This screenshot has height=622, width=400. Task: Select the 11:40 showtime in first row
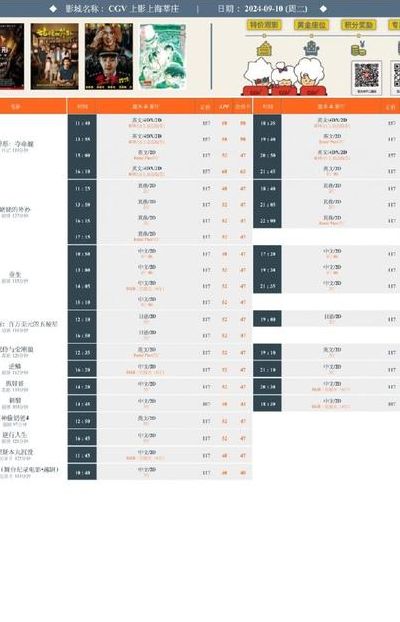point(83,123)
